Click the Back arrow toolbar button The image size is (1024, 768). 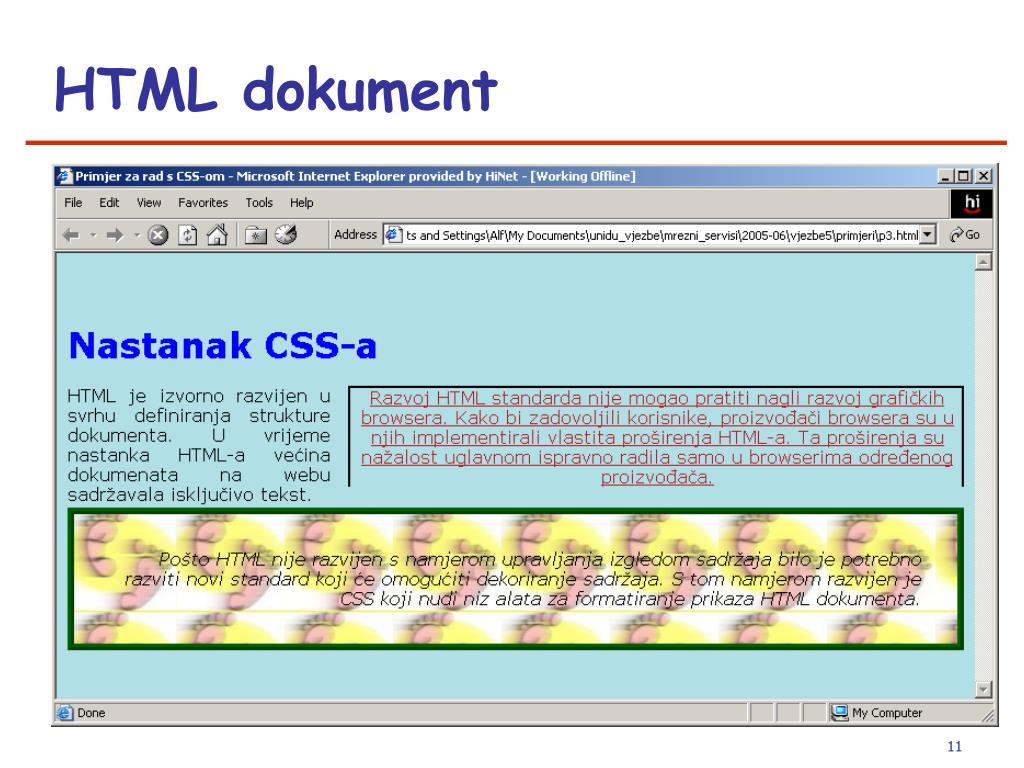(71, 235)
